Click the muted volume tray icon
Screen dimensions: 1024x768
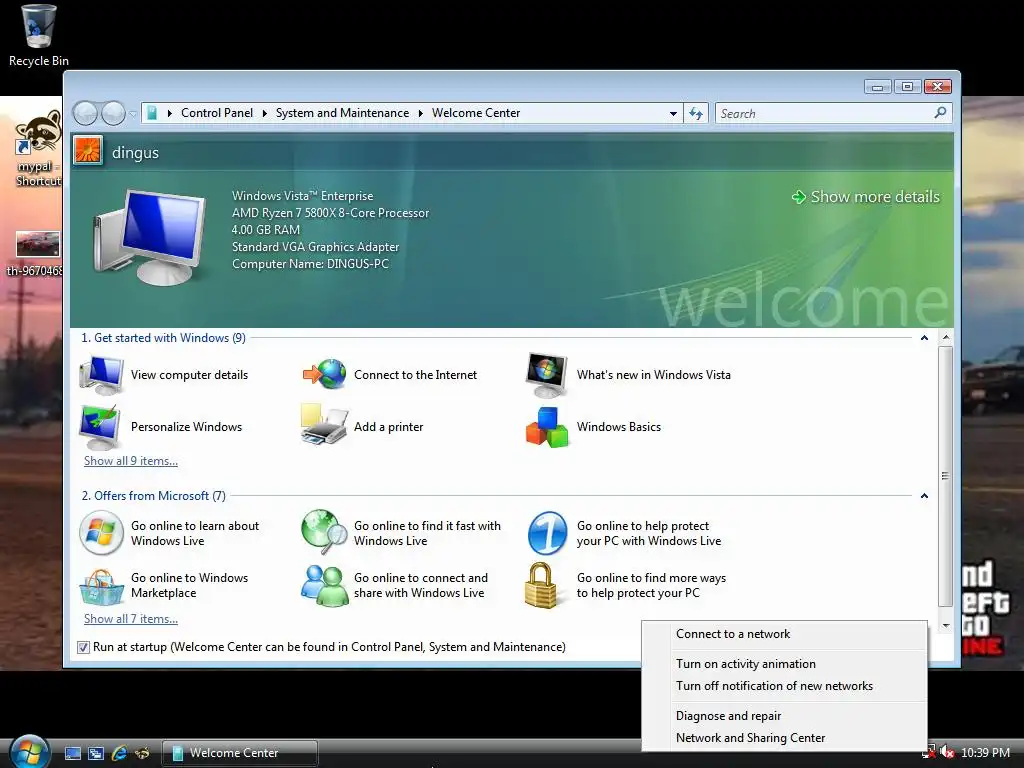(947, 753)
